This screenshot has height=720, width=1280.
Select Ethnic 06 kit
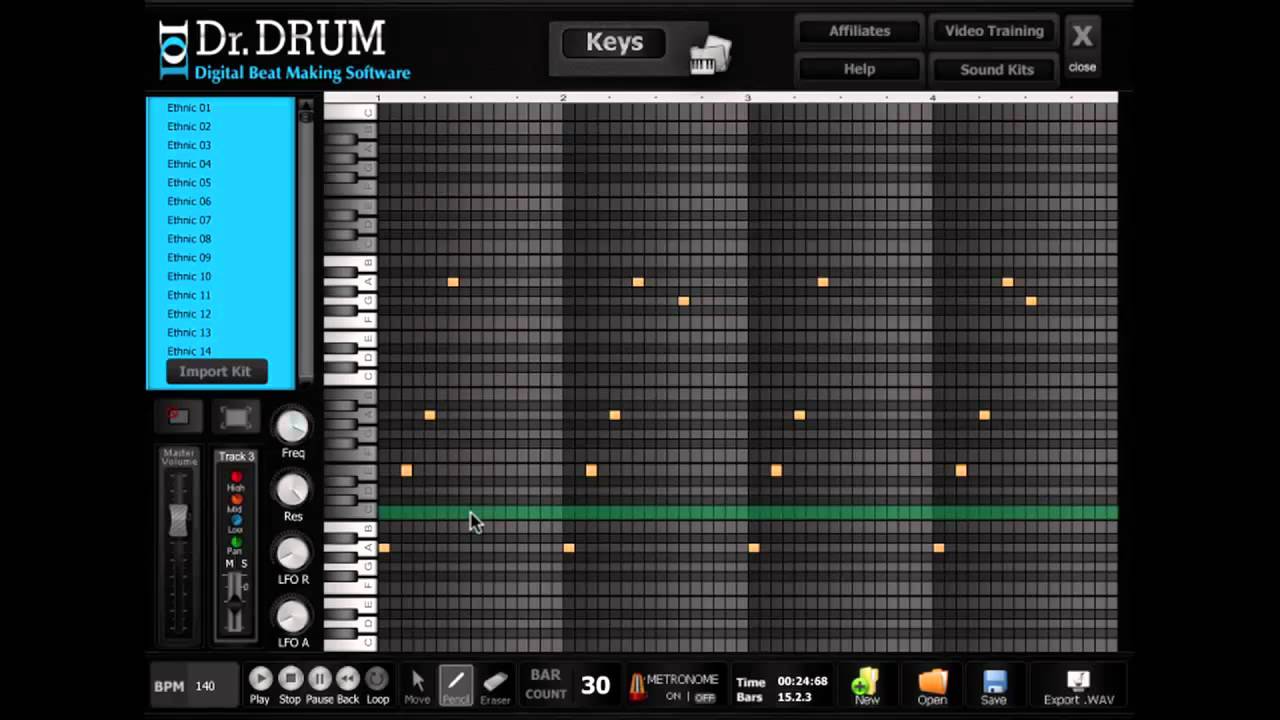[189, 202]
